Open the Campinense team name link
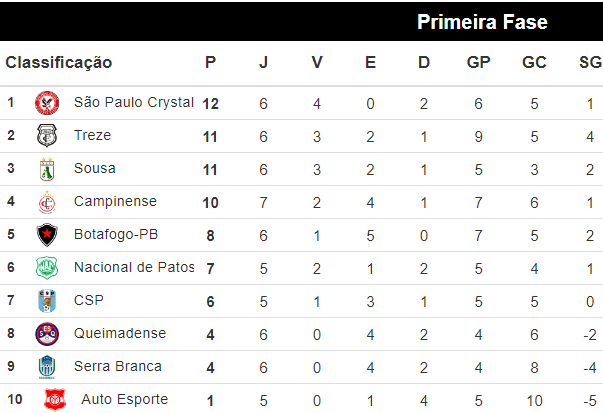Viewport: 603px width, 413px height. click(115, 201)
